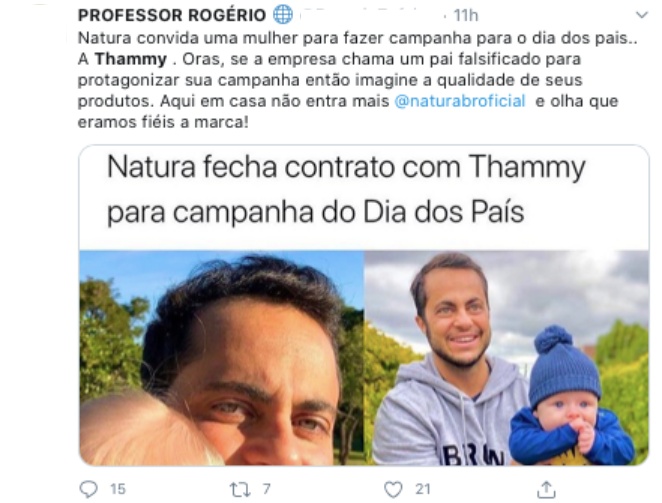
Task: Click the hidden handle area beside globe
Action: tap(372, 15)
